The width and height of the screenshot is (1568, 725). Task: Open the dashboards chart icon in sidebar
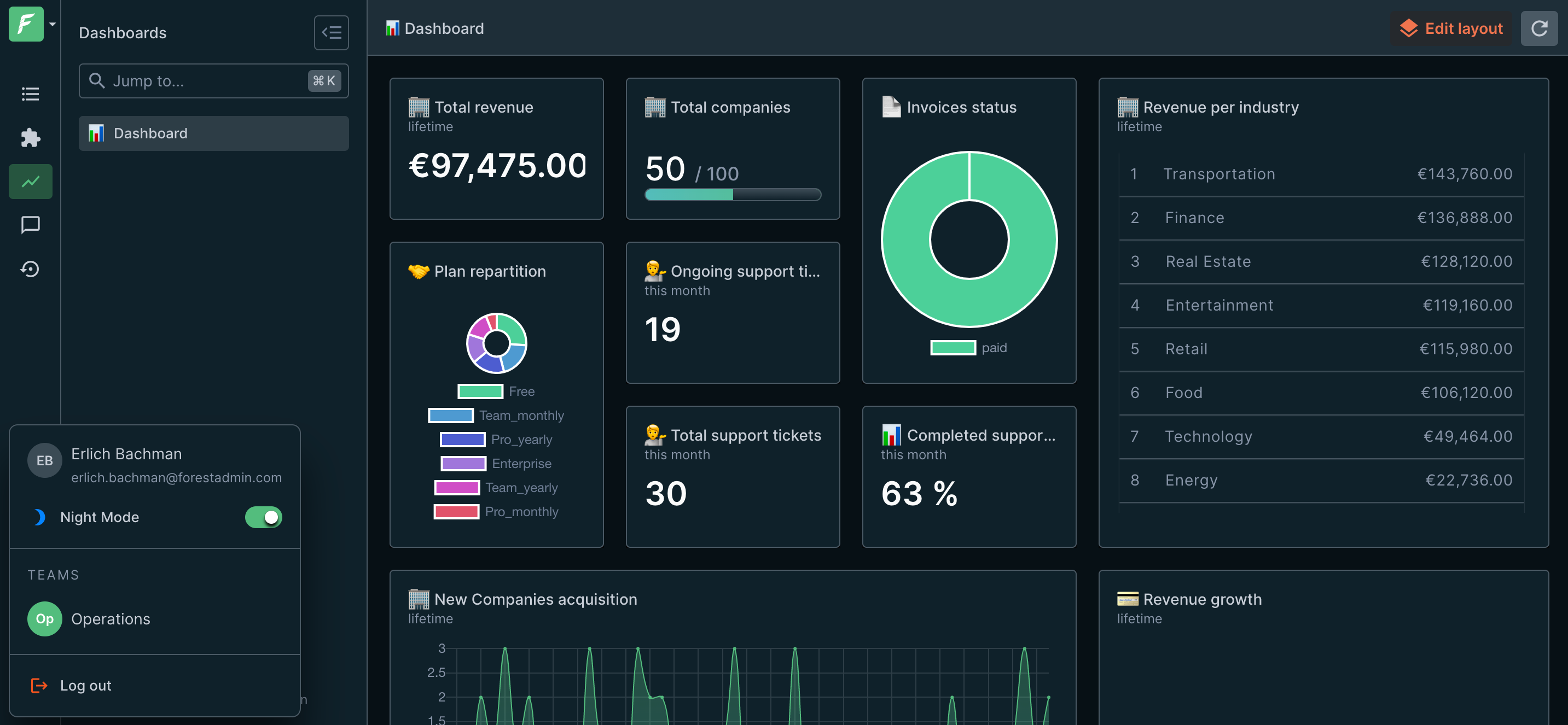[30, 182]
